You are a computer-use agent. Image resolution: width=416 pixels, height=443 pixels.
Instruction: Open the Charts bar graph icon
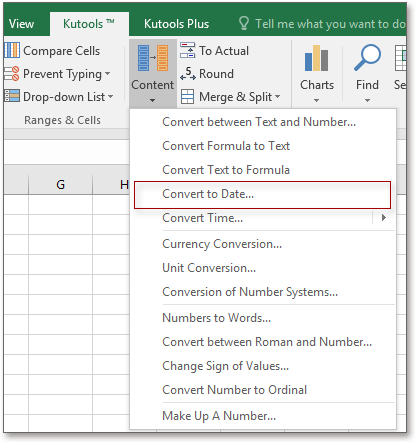point(316,58)
